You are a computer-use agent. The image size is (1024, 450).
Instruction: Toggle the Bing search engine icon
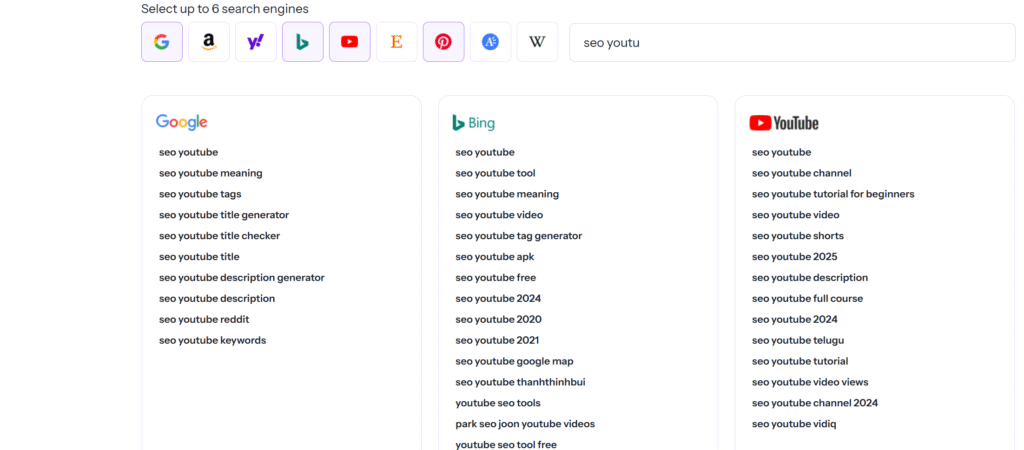click(303, 42)
